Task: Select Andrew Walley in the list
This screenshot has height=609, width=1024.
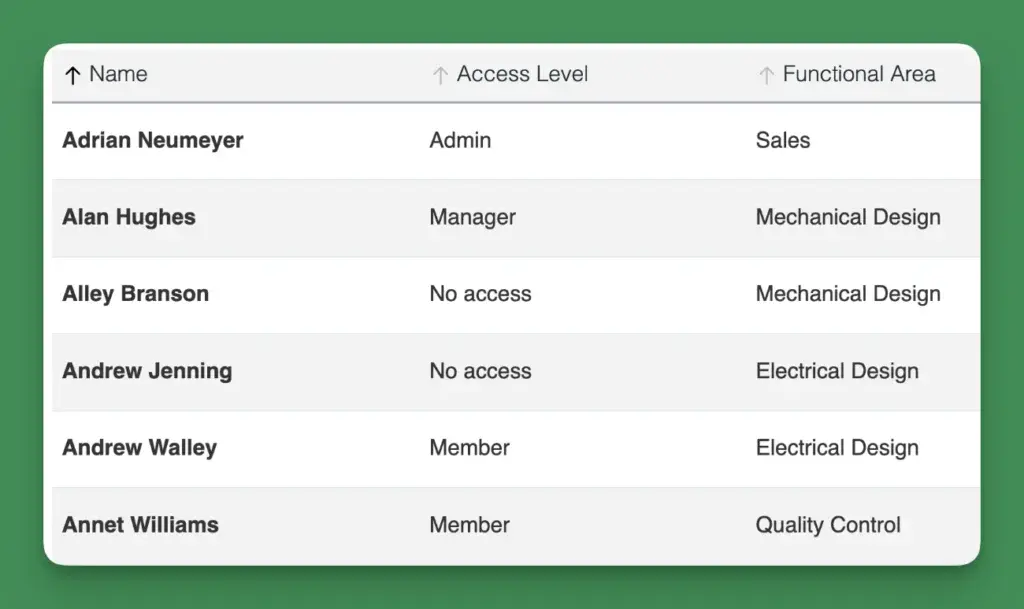Action: tap(139, 448)
